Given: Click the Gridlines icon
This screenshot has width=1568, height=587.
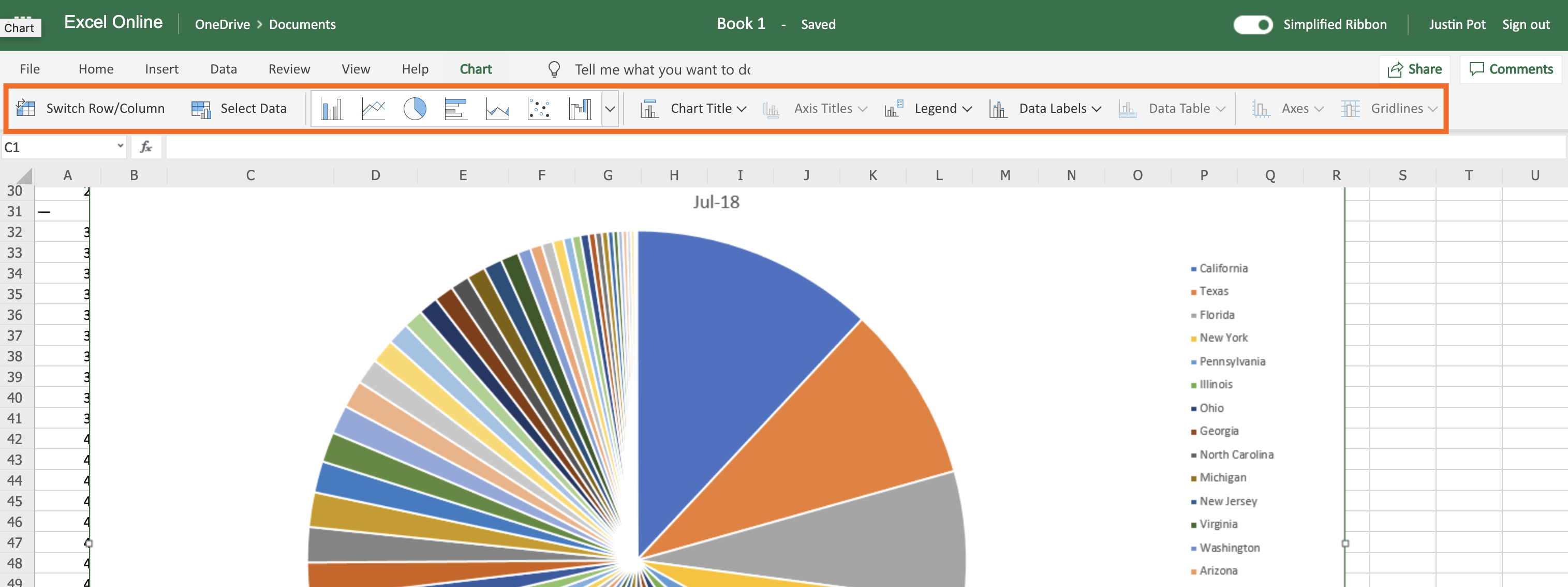Looking at the screenshot, I should click(x=1350, y=109).
